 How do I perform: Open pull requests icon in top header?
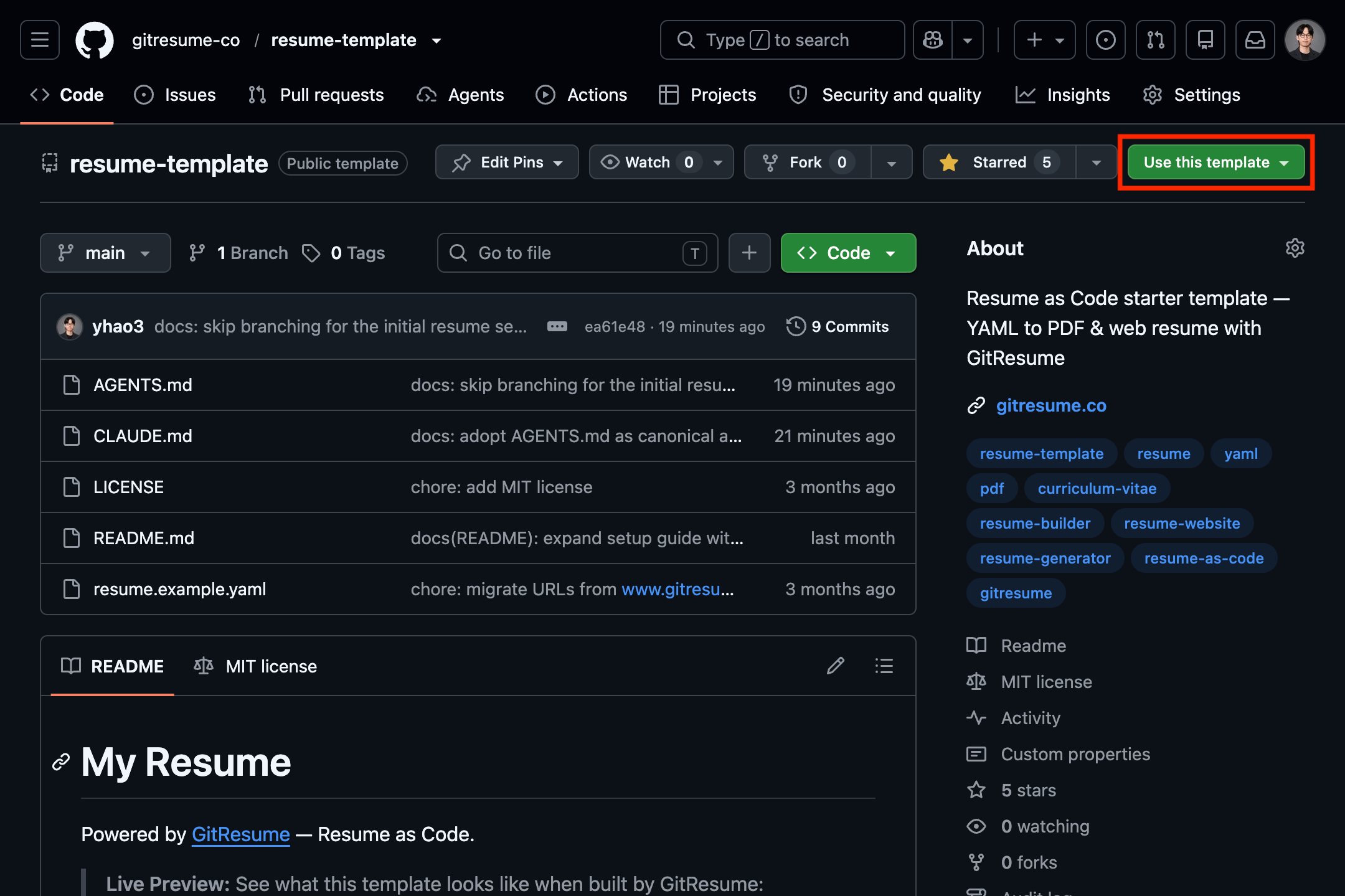(1155, 40)
